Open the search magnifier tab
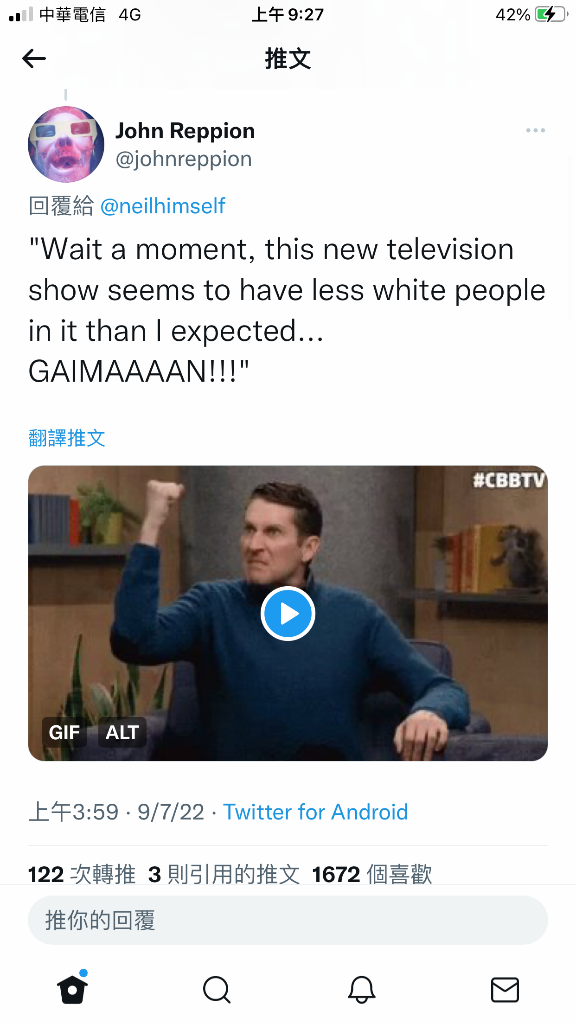The image size is (576, 1024). click(216, 989)
